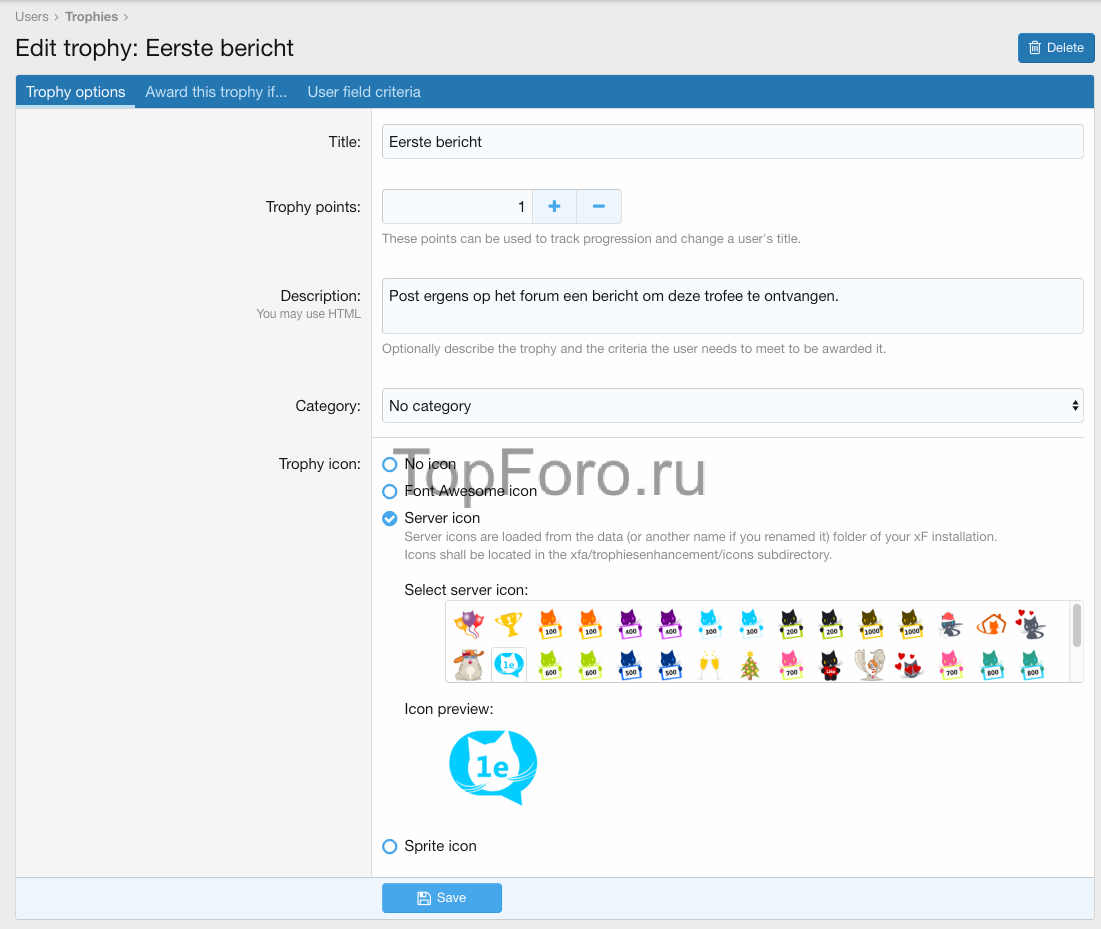Pick the cat wearing orange hat icon
1101x929 pixels.
(468, 664)
